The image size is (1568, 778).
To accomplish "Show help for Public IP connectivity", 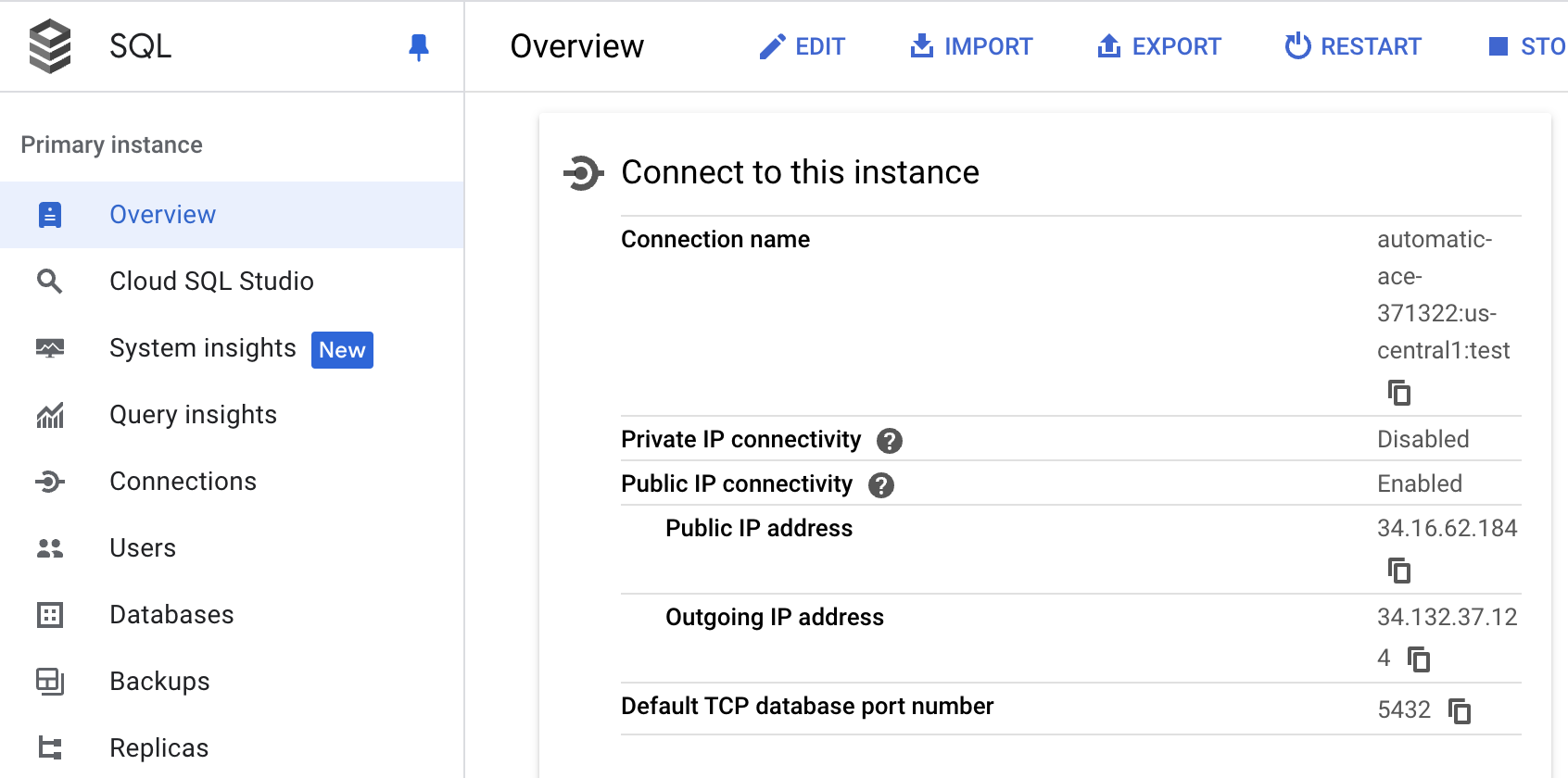I will click(880, 485).
